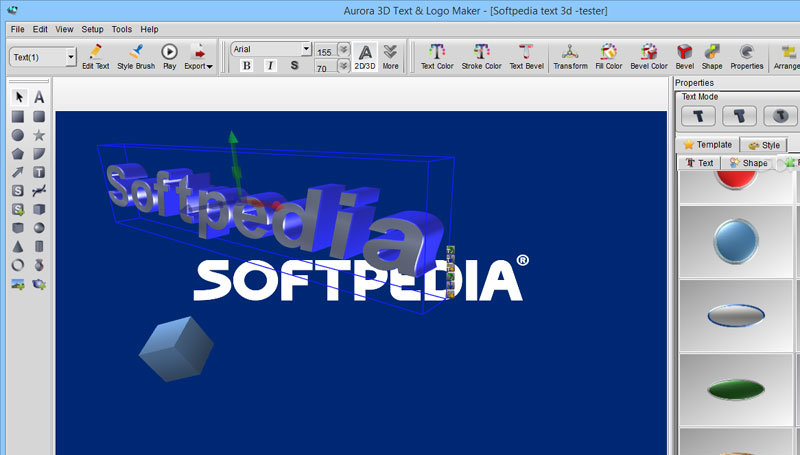Screen dimensions: 800x455
Task: Select the star shape tool
Action: pyautogui.click(x=39, y=135)
